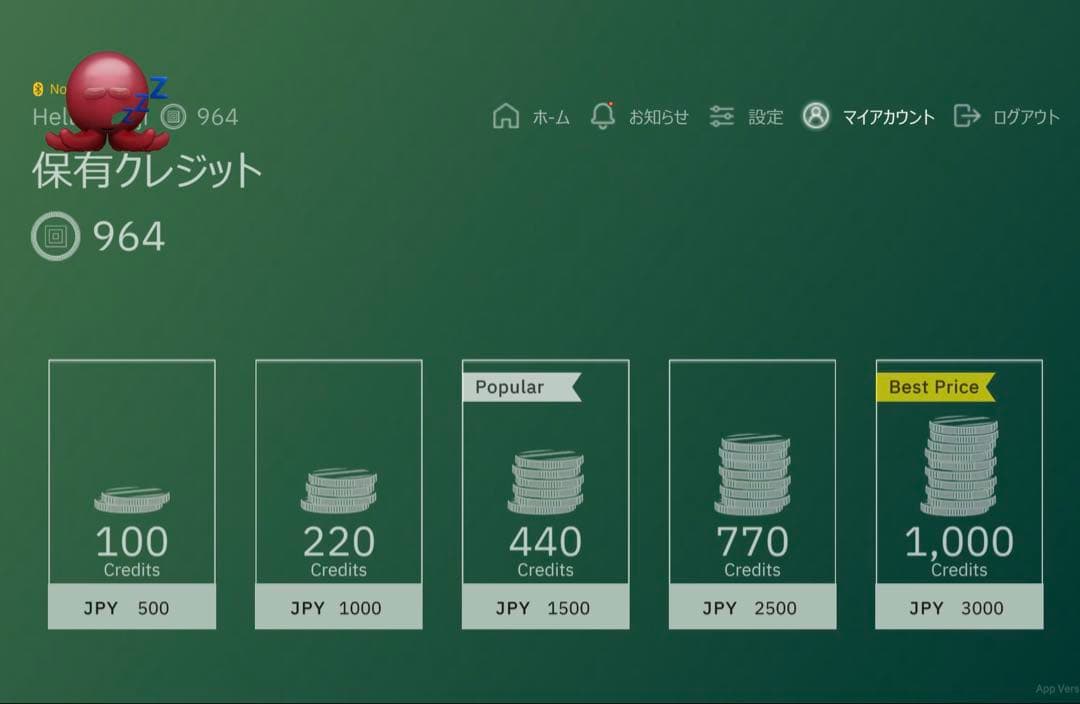Click the App Version text at bottom right
The height and width of the screenshot is (704, 1080).
pyautogui.click(x=1055, y=688)
